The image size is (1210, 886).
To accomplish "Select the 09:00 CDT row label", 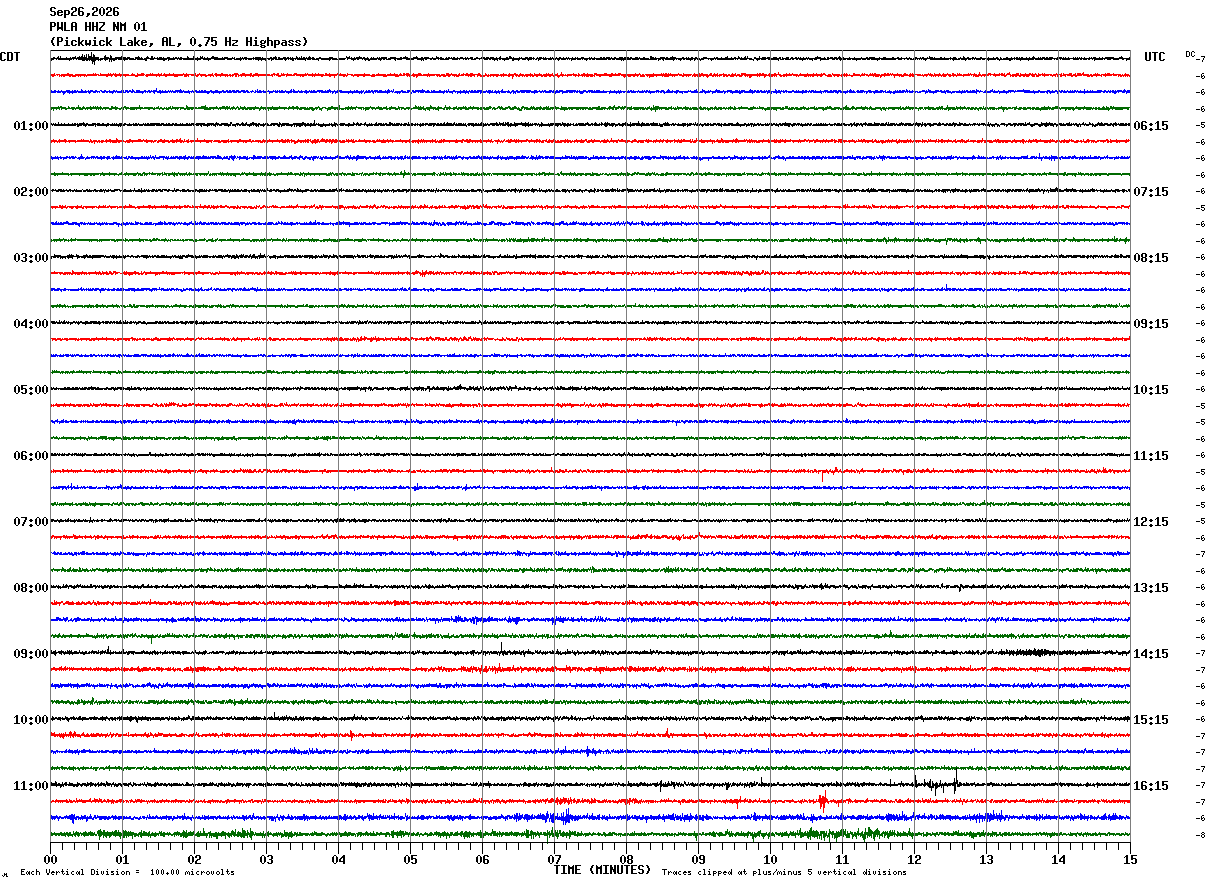I will (x=30, y=654).
